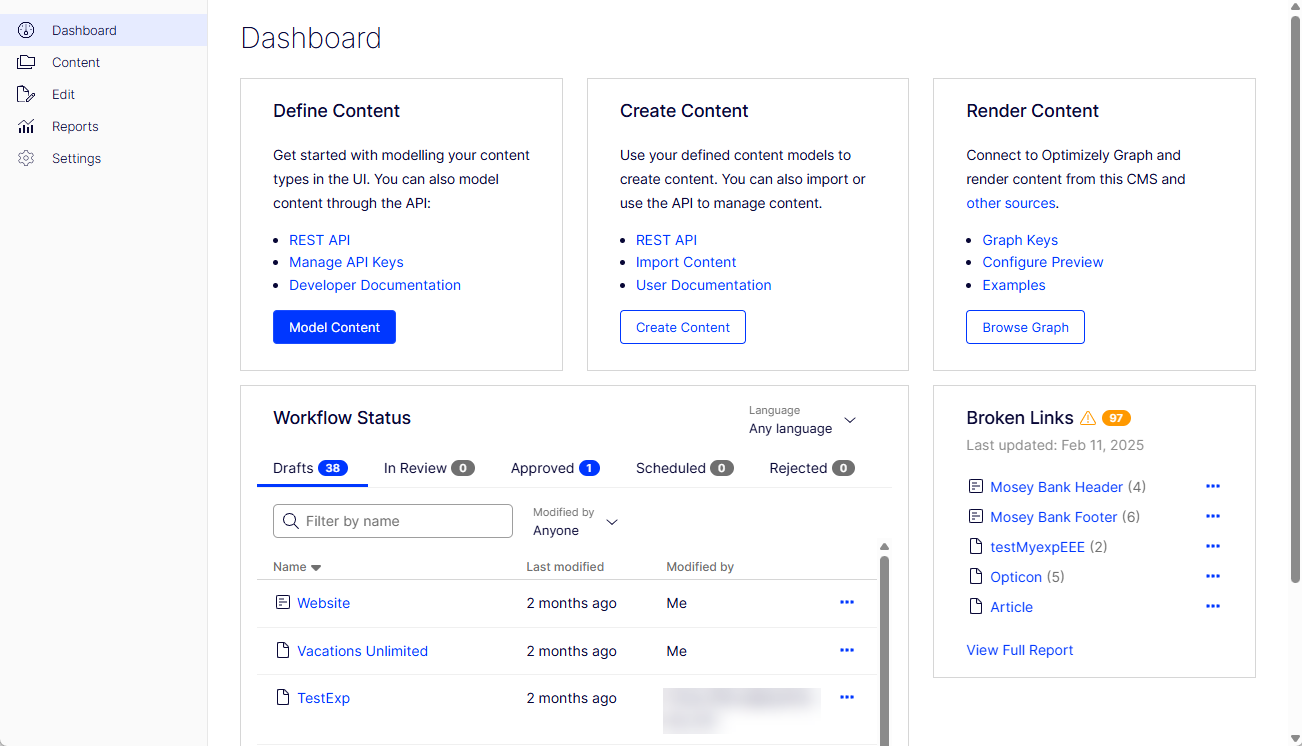This screenshot has width=1302, height=746.
Task: Open the more options menu for Vacations Unlimited
Action: [847, 650]
